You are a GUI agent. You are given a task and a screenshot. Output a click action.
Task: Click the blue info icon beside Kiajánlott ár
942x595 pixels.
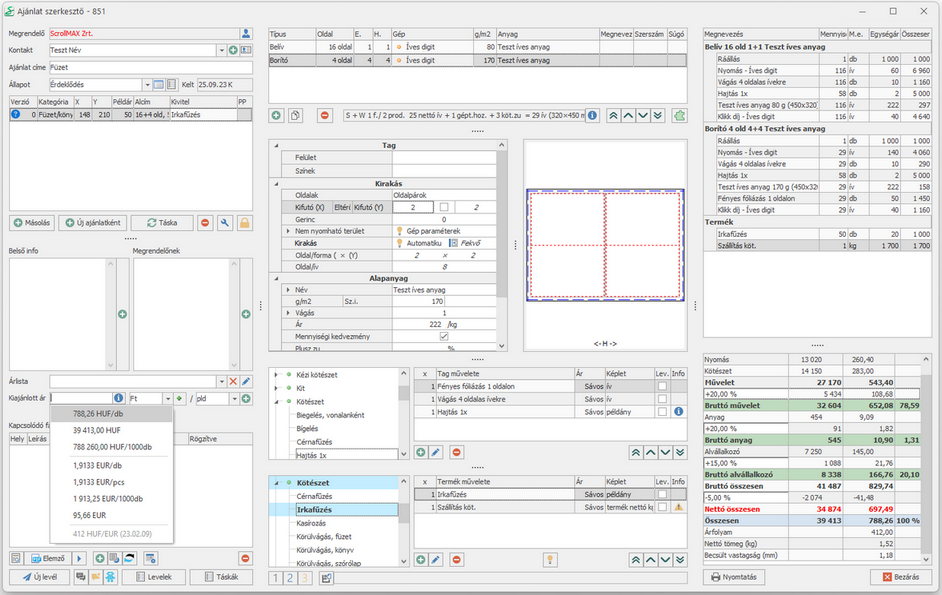[x=118, y=398]
